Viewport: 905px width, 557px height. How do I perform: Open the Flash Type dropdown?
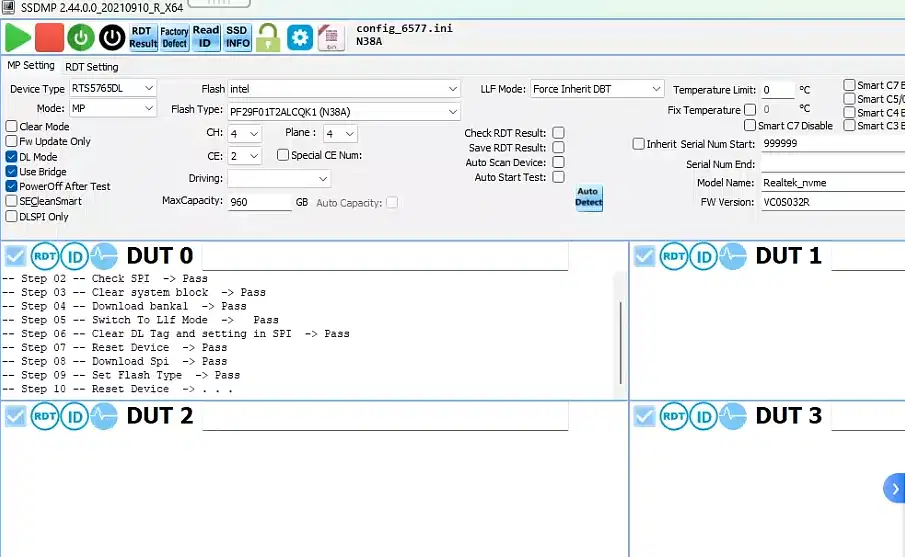click(344, 111)
